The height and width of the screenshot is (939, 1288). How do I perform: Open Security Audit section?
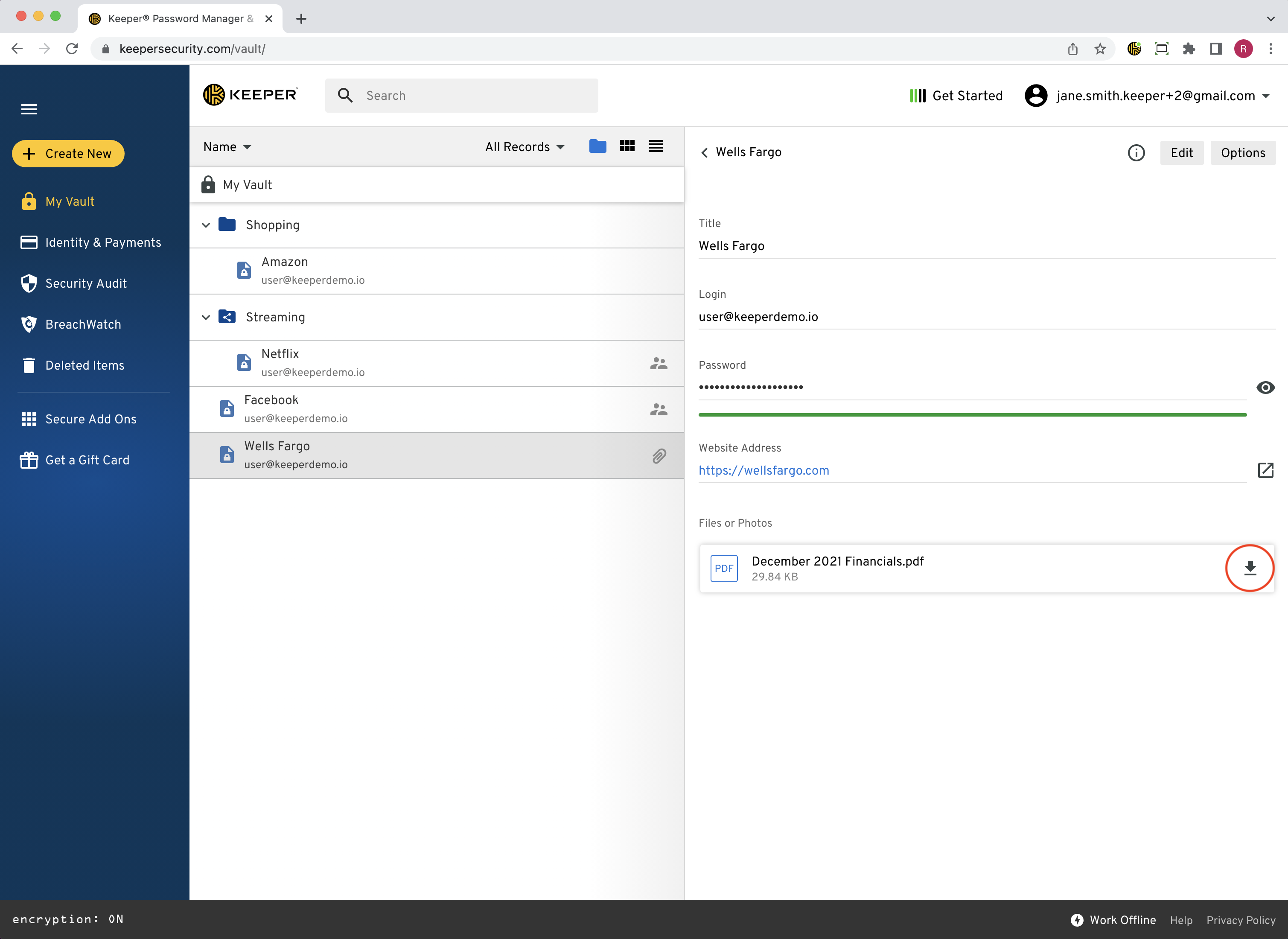73,283
